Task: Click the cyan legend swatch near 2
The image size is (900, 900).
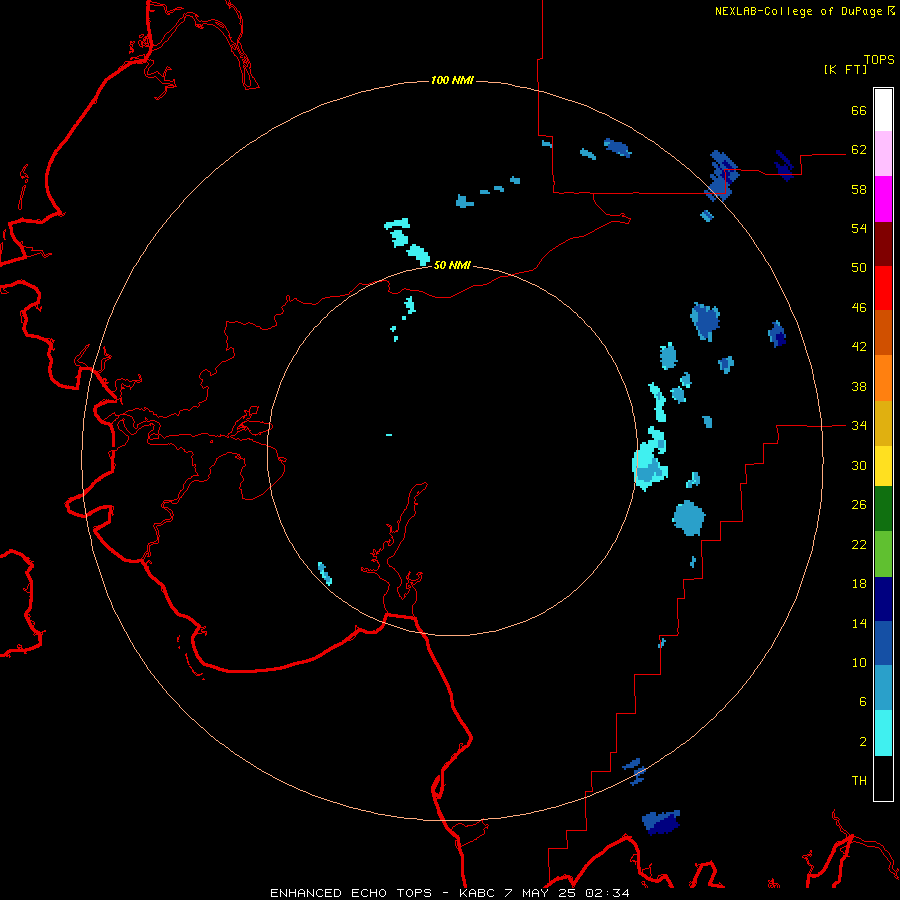Action: pyautogui.click(x=883, y=733)
